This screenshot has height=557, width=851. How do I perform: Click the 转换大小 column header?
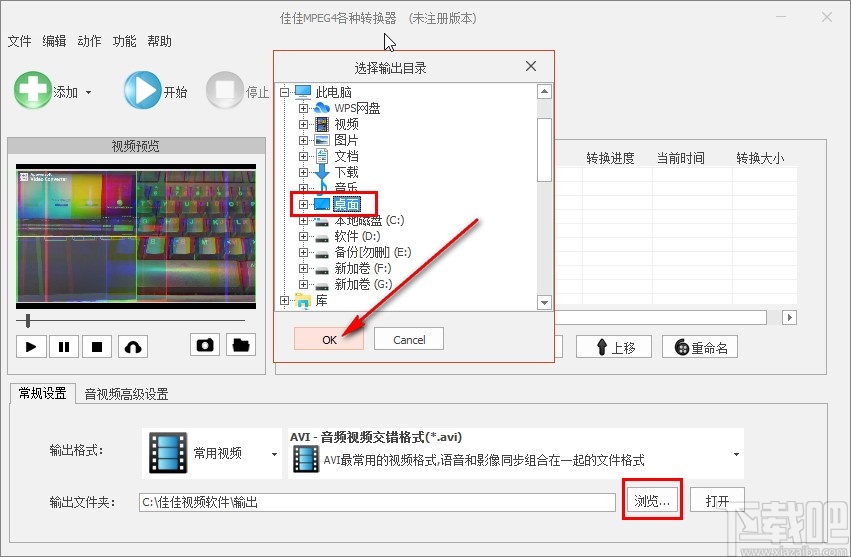pyautogui.click(x=760, y=159)
